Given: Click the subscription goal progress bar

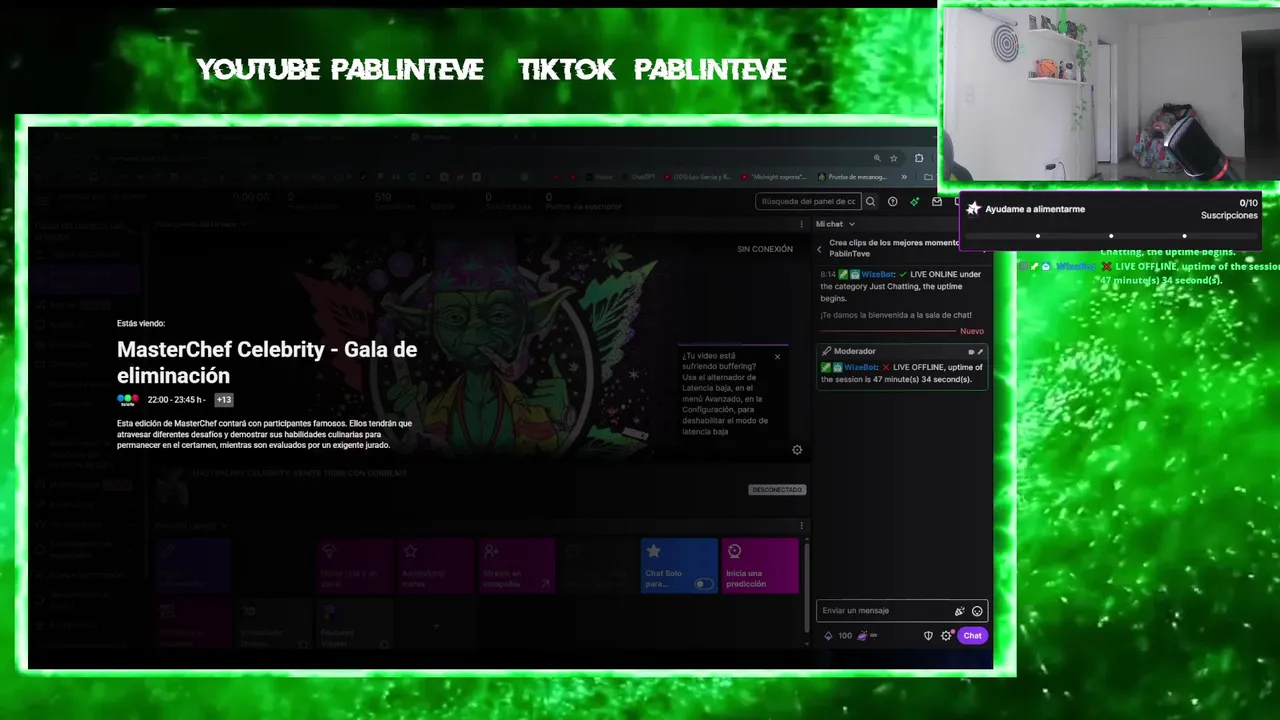Looking at the screenshot, I should coord(1111,236).
